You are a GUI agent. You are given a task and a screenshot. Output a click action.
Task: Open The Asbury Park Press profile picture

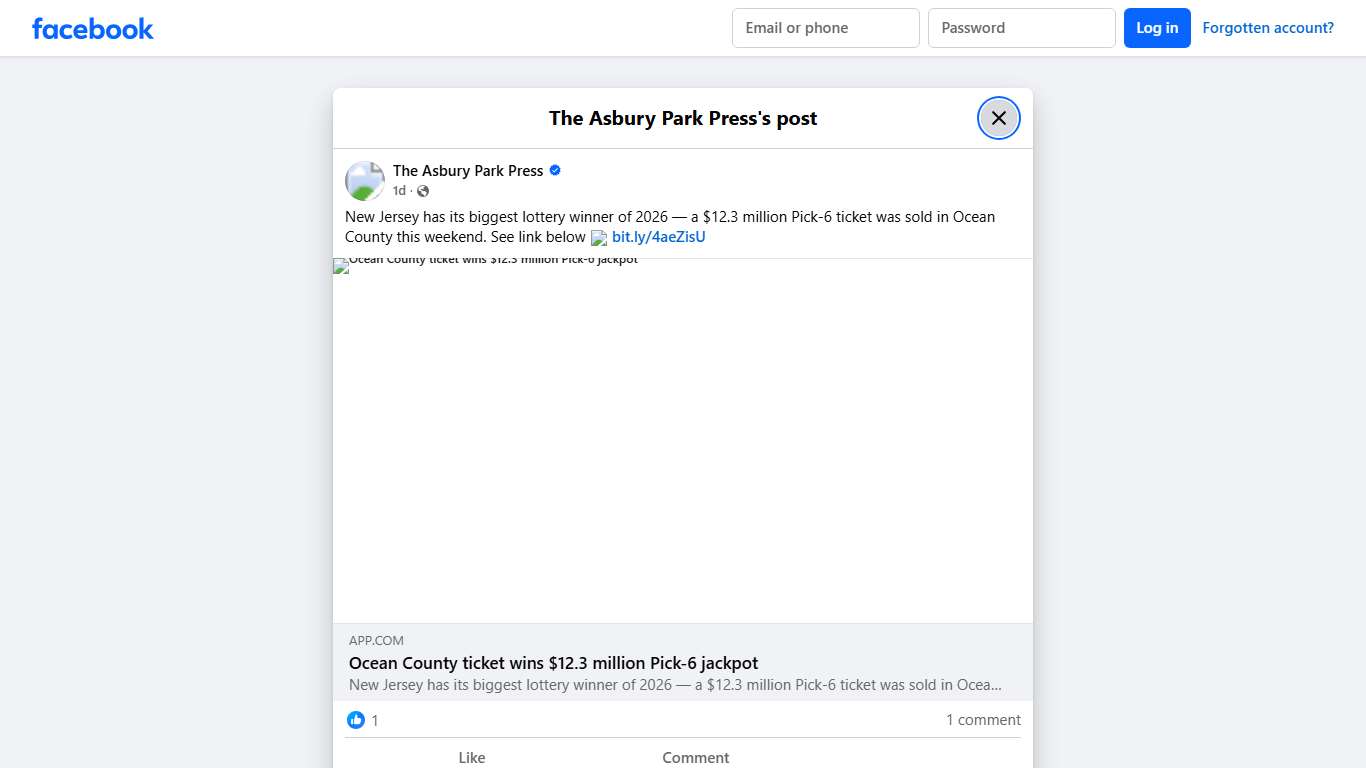(365, 181)
